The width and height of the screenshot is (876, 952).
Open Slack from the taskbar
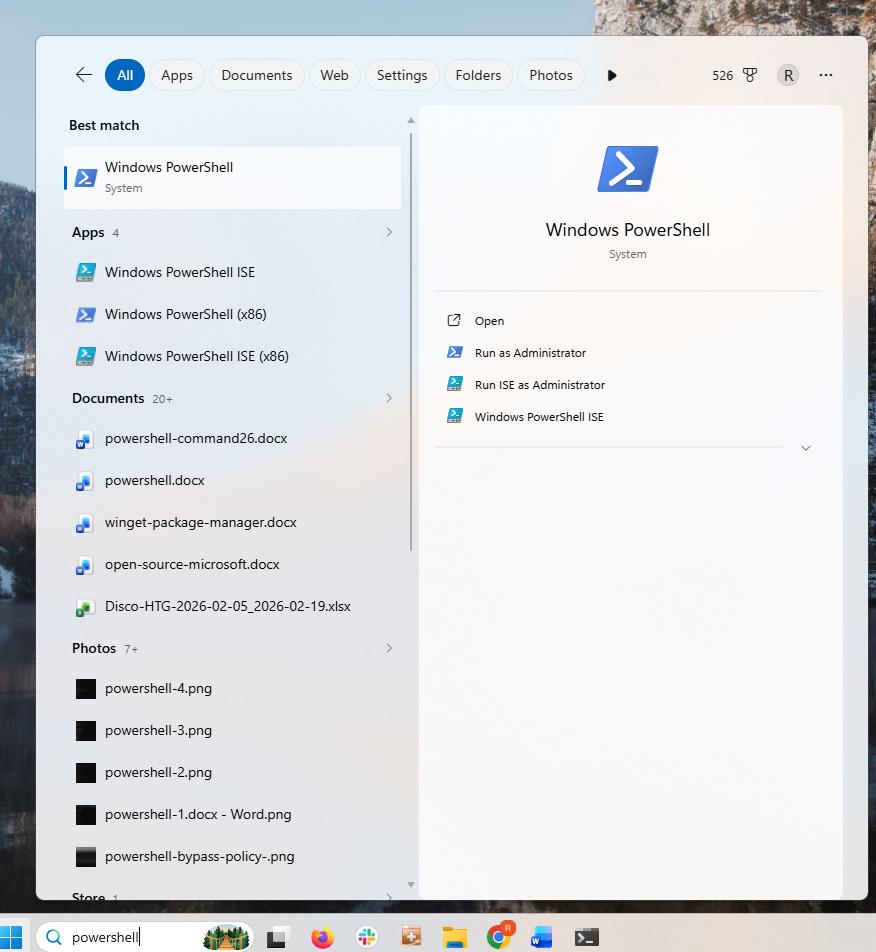[367, 937]
